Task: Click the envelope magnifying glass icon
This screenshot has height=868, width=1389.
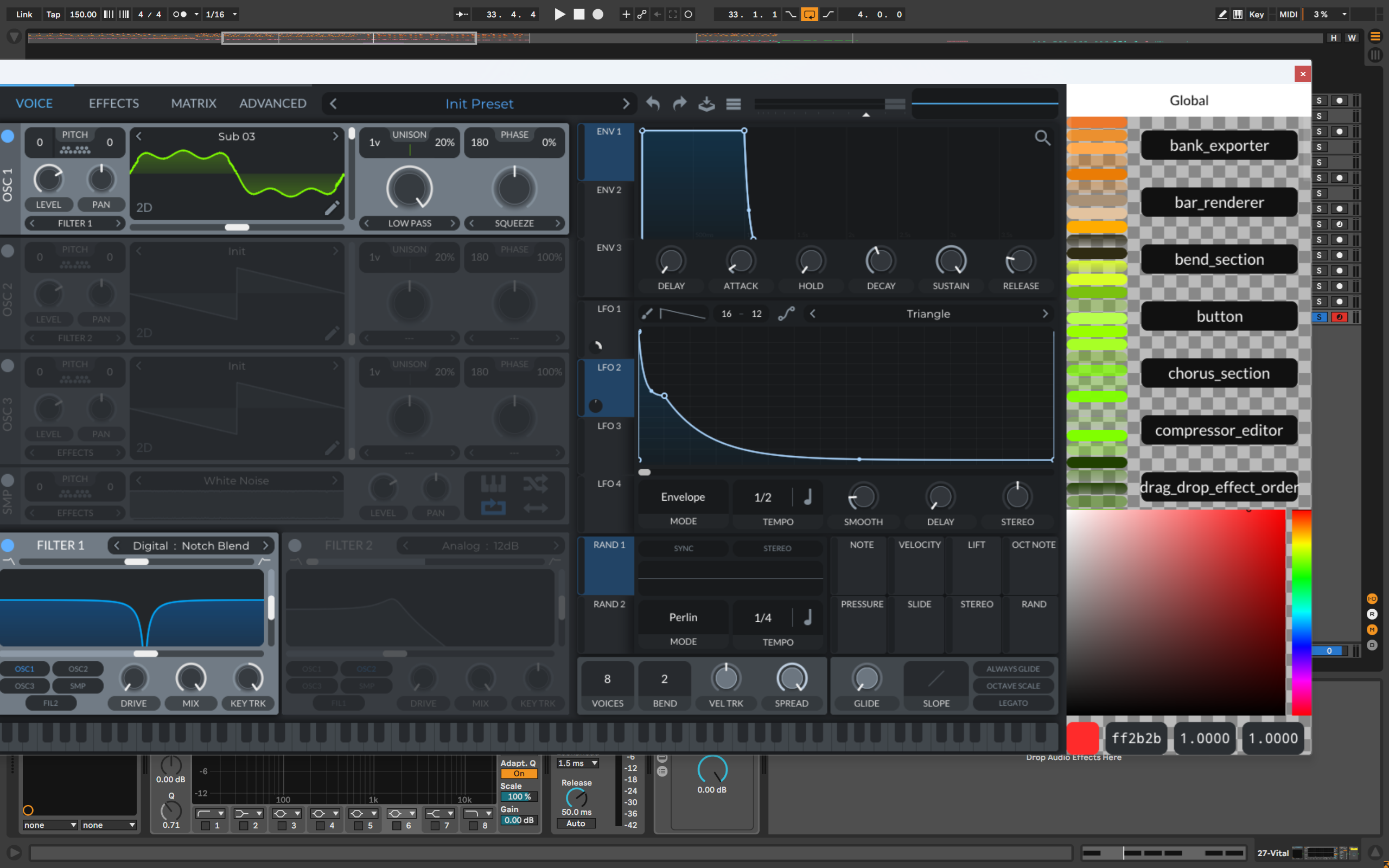Action: click(1042, 138)
